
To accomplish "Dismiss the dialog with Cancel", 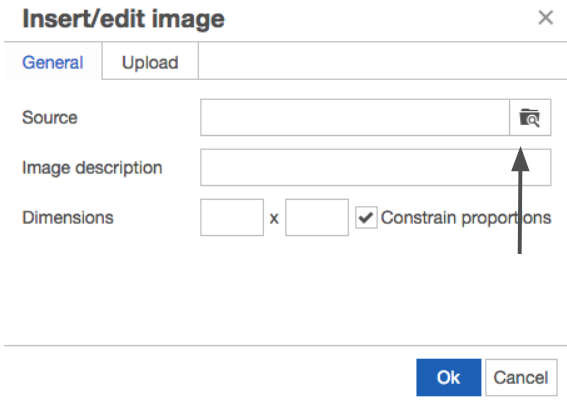I will 521,378.
